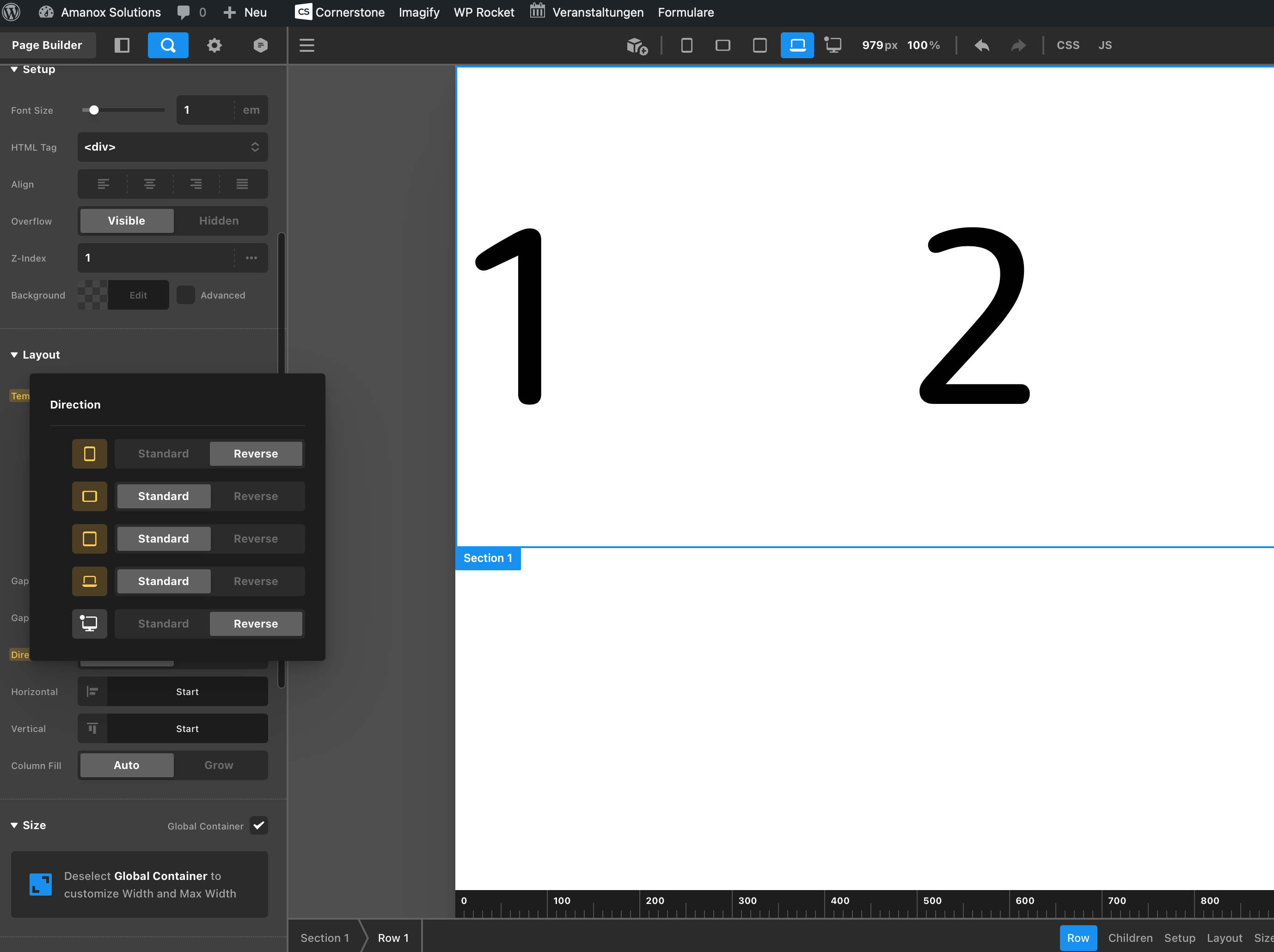This screenshot has width=1274, height=952.
Task: Uncheck the Global Container checkbox
Action: 258,825
